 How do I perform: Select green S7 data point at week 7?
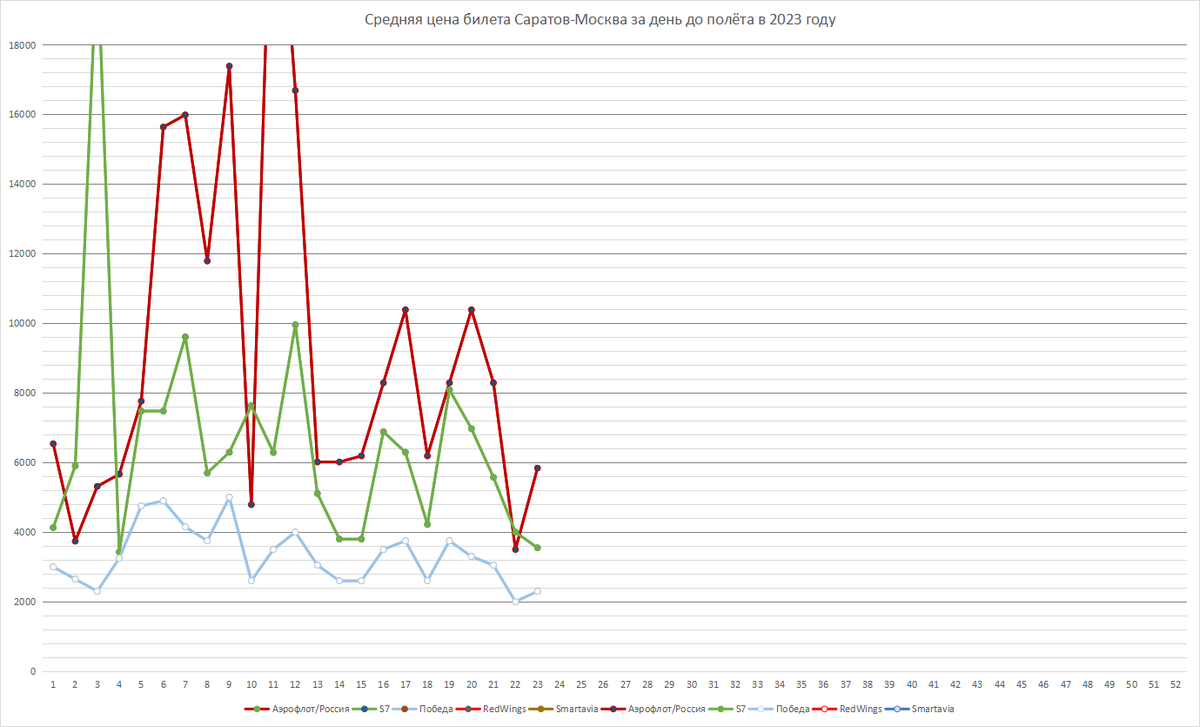click(185, 337)
